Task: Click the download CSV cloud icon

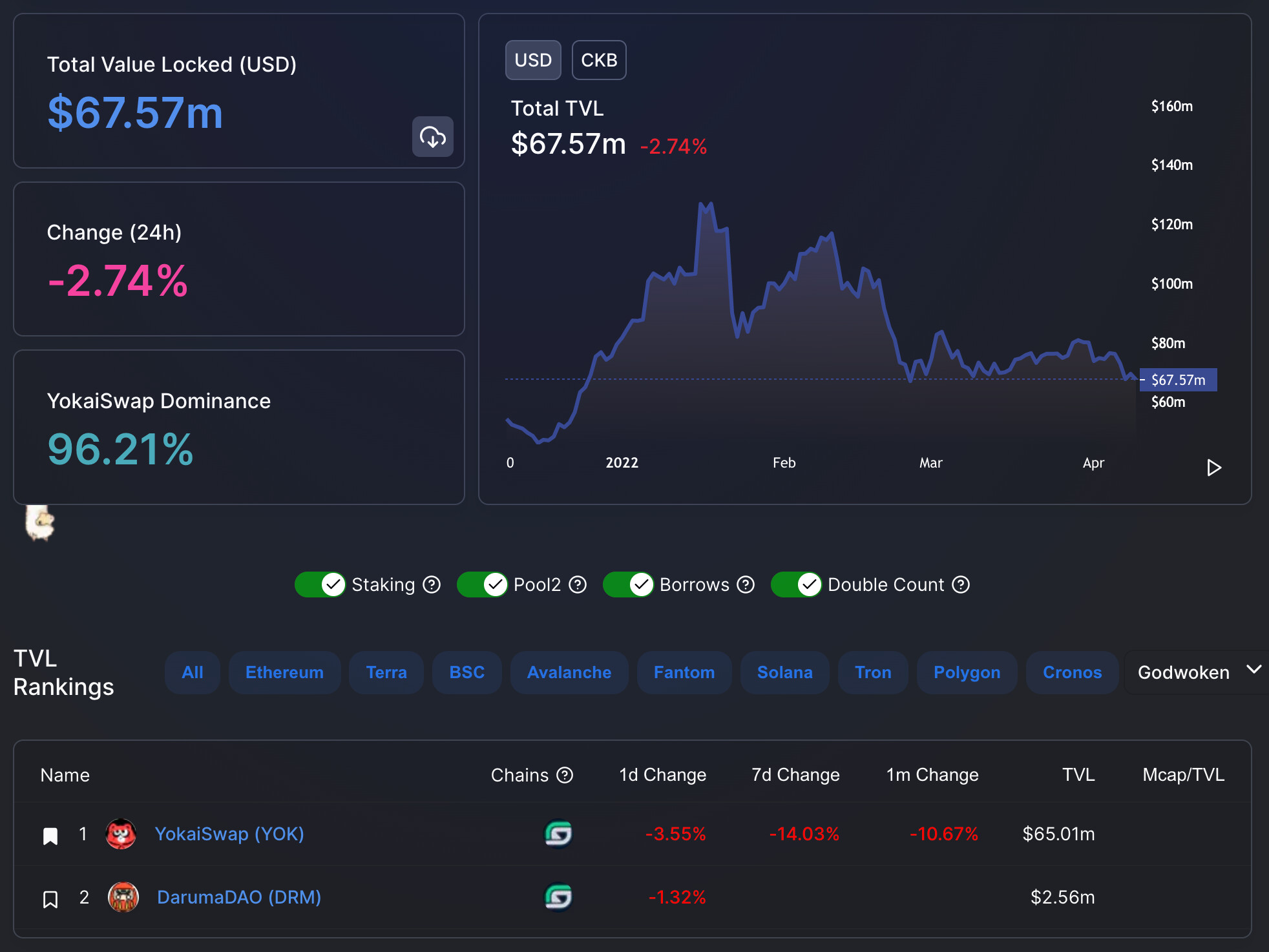Action: 432,137
